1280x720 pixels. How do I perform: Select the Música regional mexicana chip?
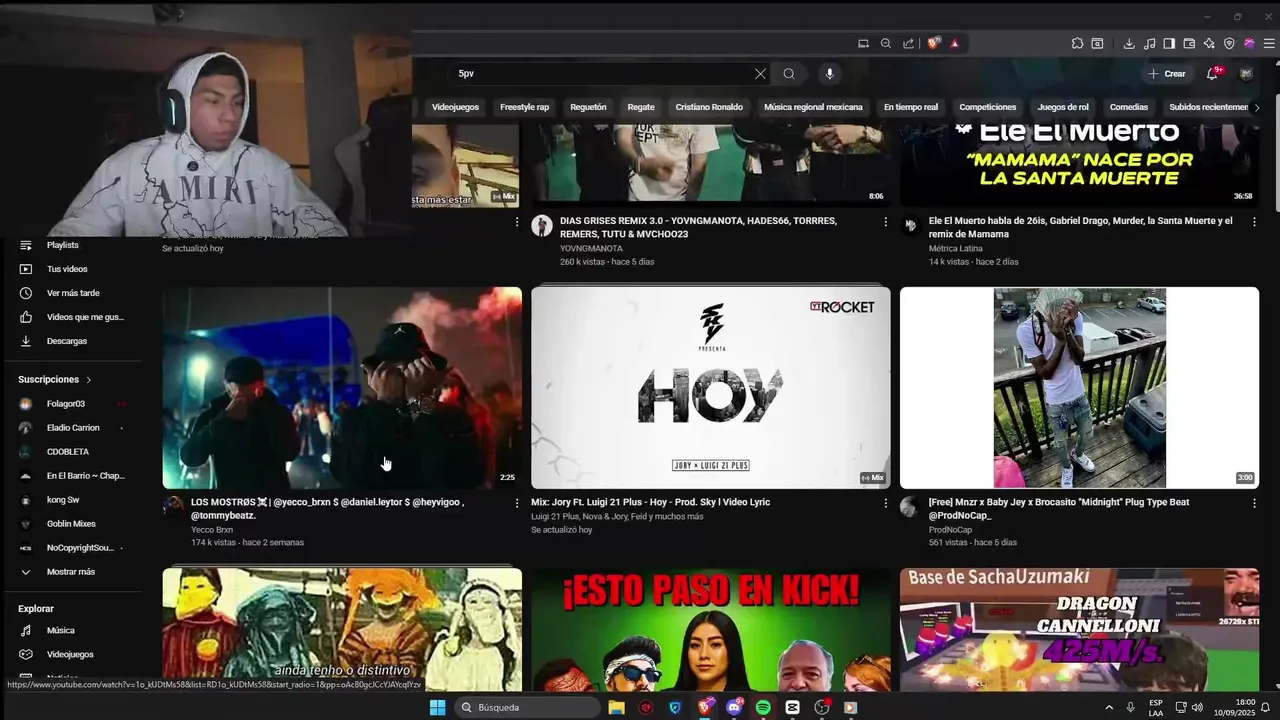813,107
